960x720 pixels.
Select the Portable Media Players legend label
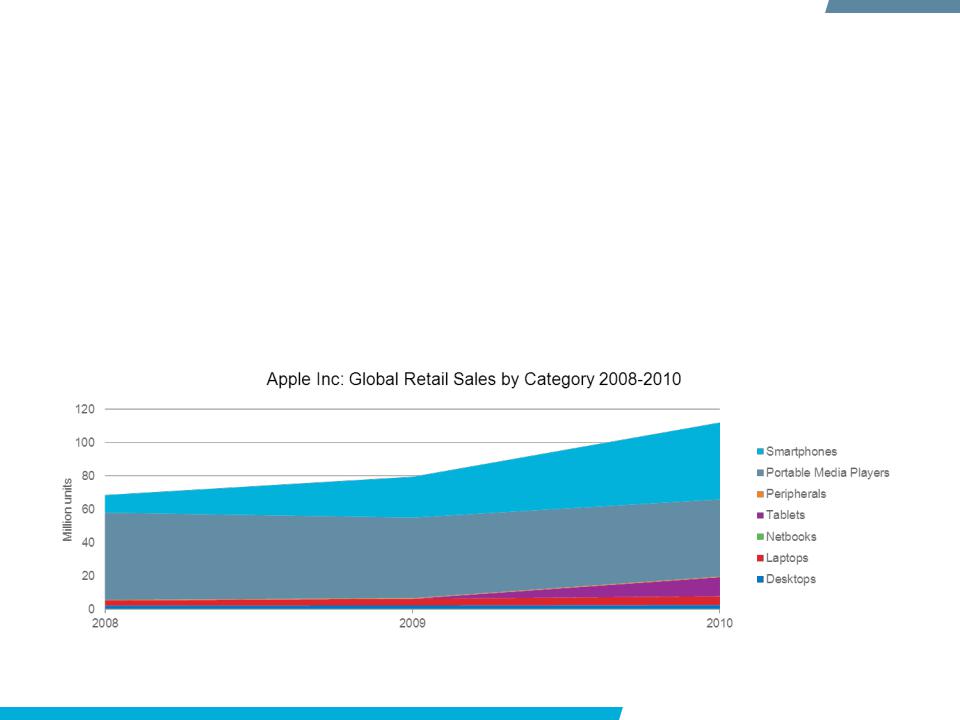pyautogui.click(x=828, y=473)
